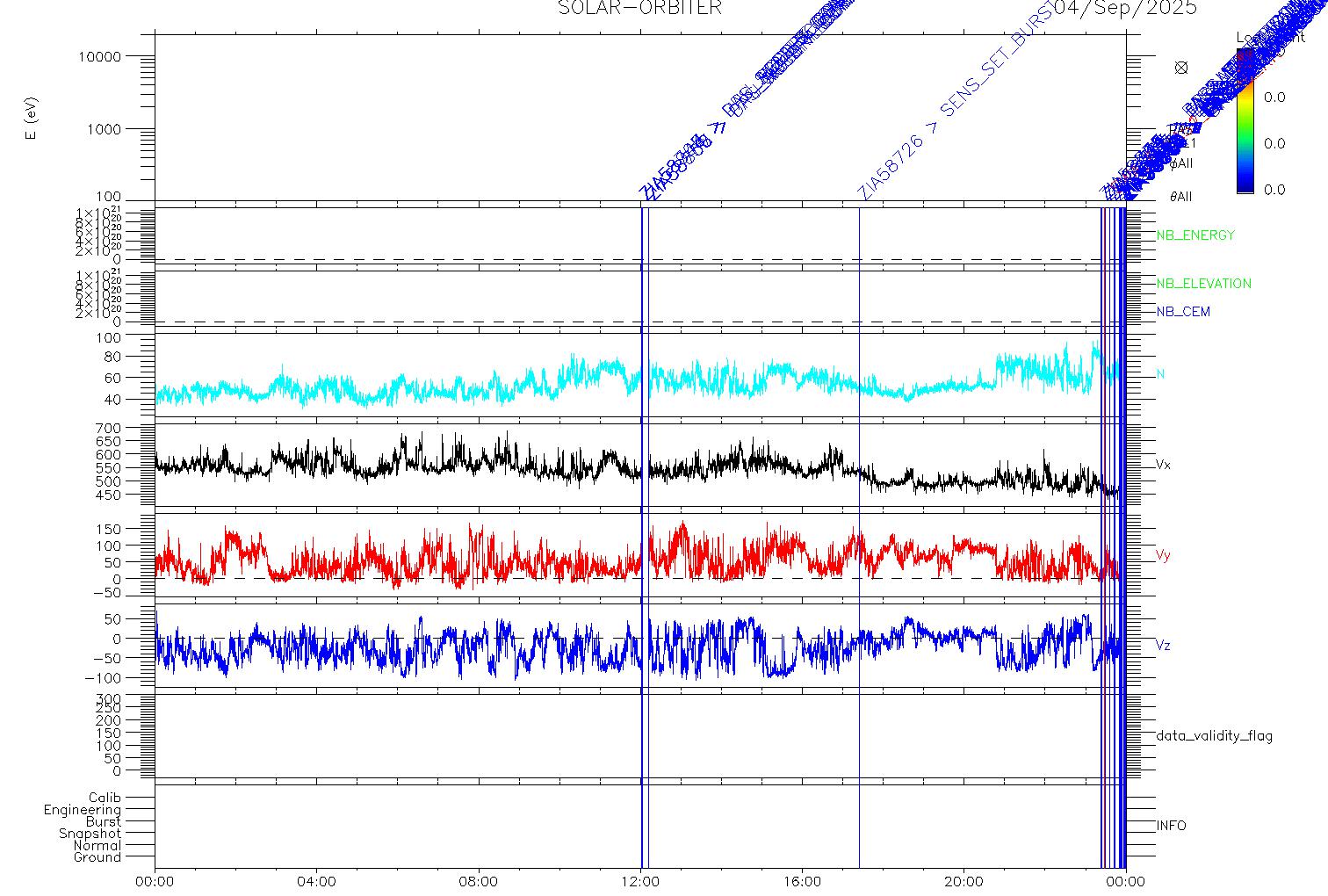The image size is (1328, 896).
Task: Click the 10000 energy tick label
Action: (x=98, y=56)
